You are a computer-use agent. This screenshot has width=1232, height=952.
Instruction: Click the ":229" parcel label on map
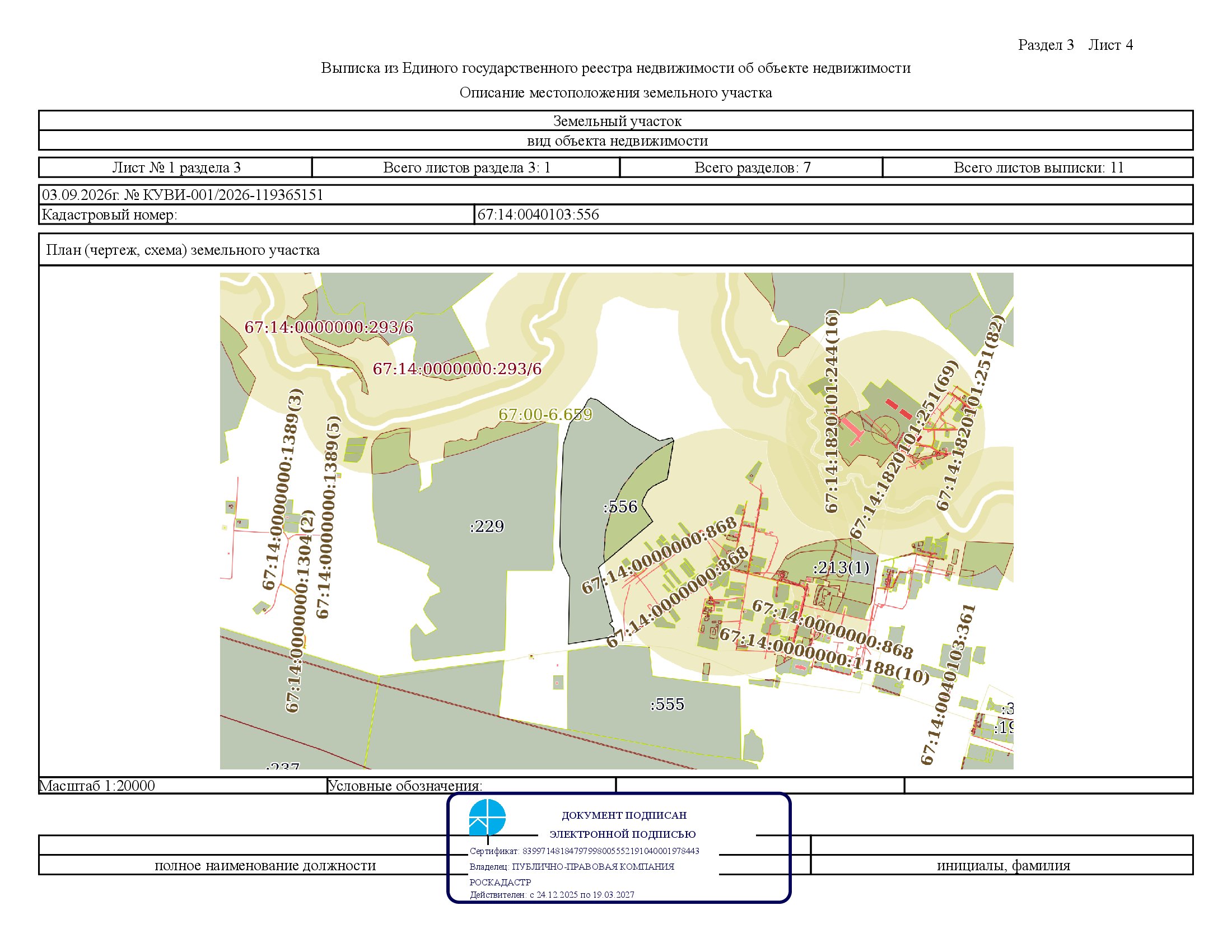487,526
